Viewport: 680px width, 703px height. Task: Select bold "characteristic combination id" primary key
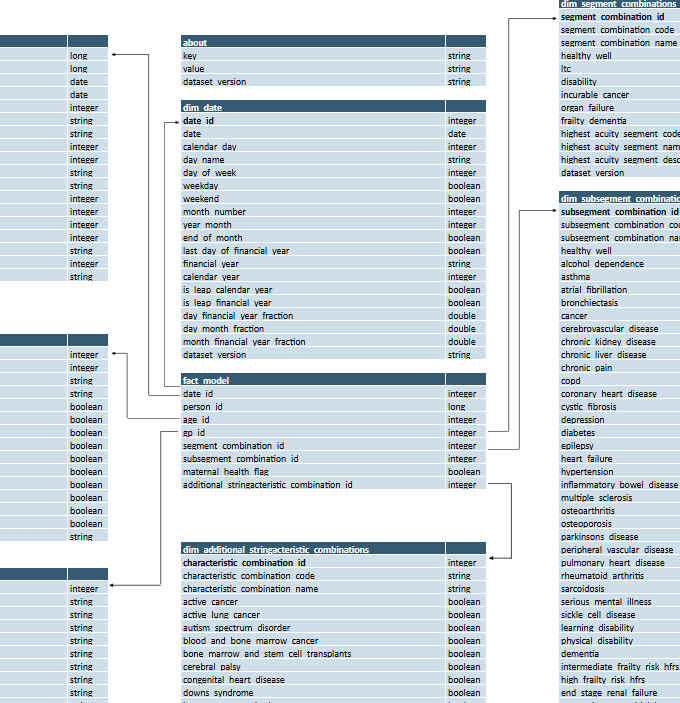coord(244,563)
